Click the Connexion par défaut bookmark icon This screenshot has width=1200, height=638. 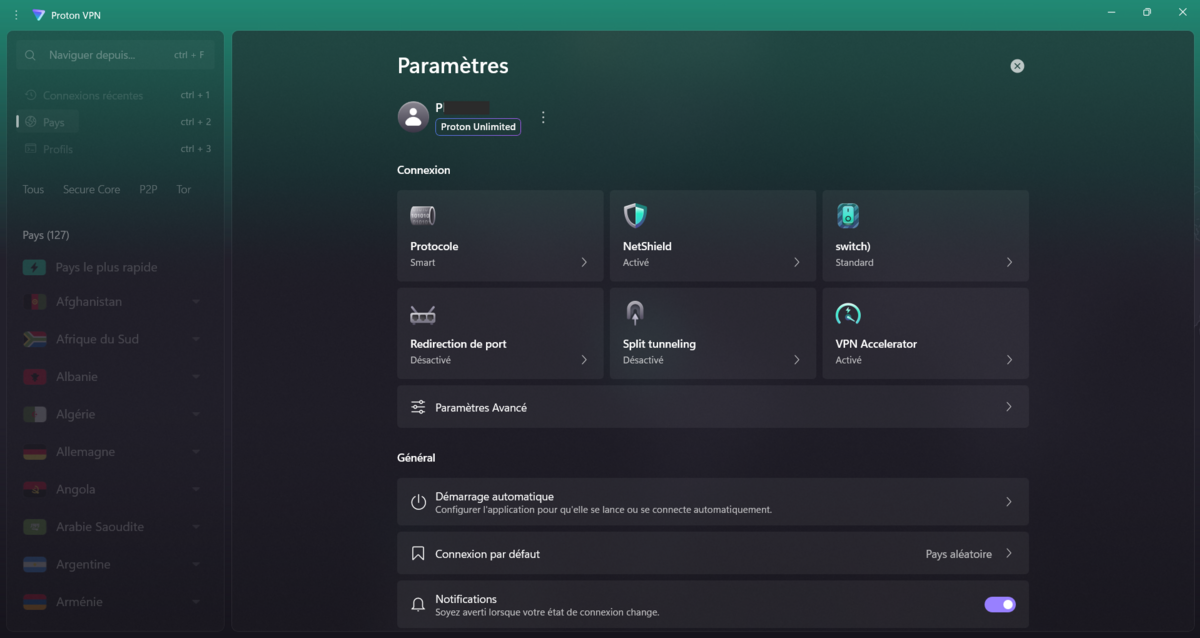[x=418, y=553]
